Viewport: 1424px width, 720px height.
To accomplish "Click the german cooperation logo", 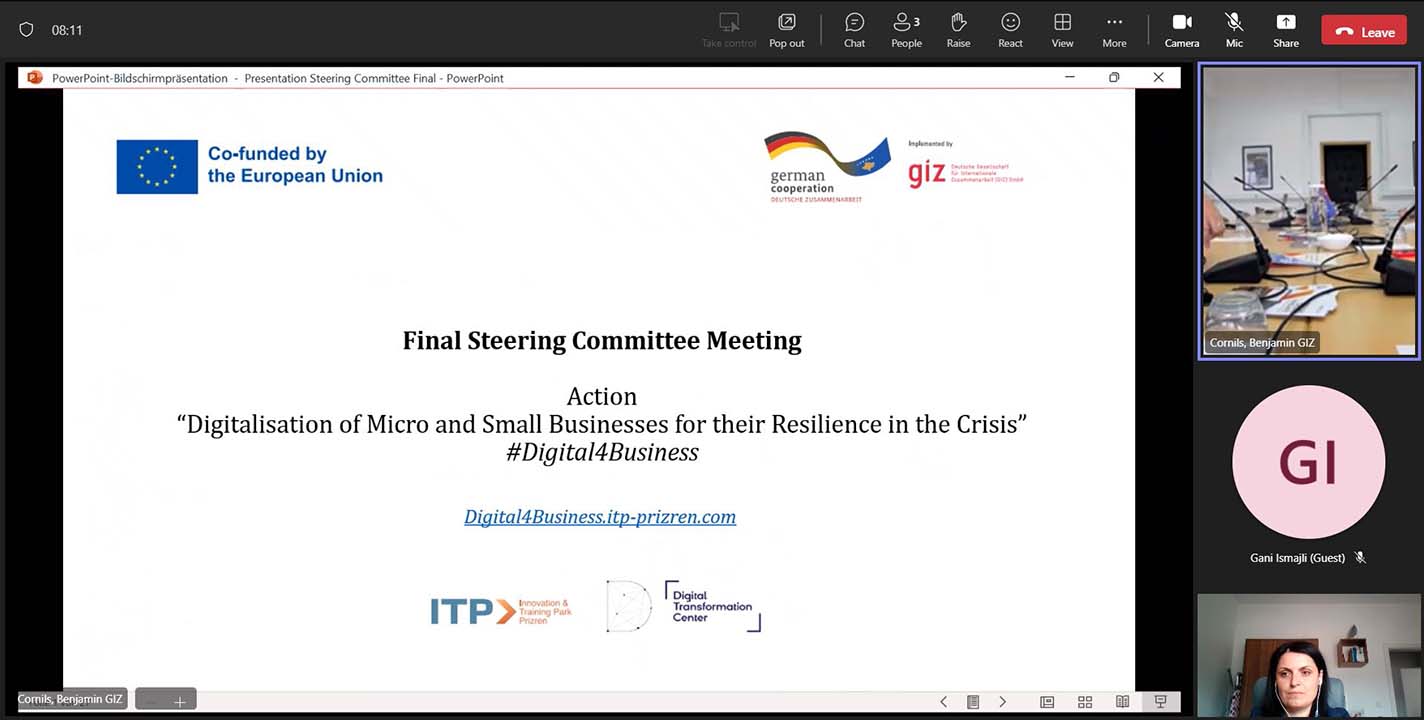I will pyautogui.click(x=827, y=167).
